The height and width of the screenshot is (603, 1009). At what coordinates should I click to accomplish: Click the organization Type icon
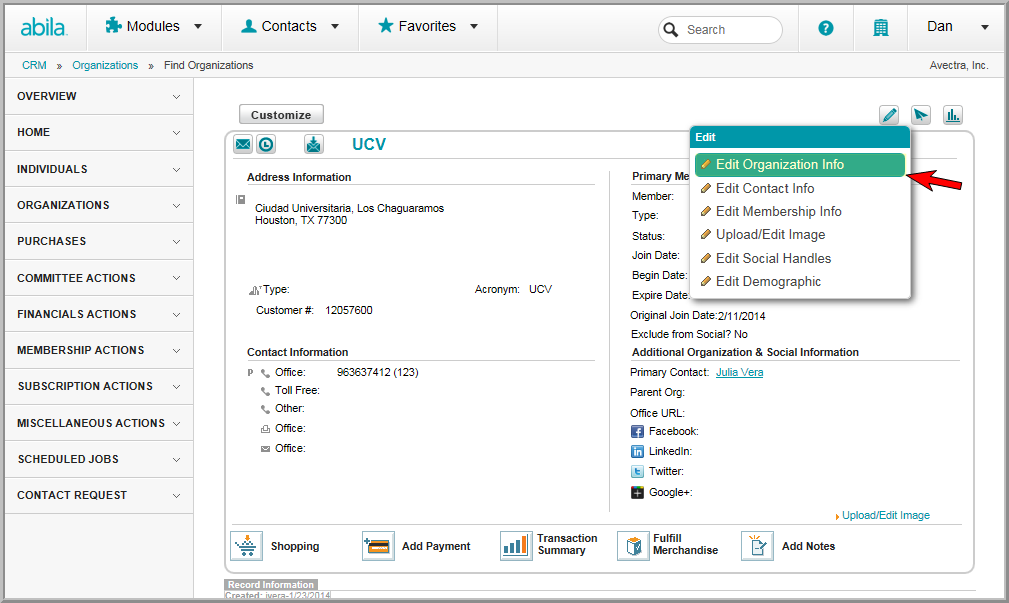255,290
